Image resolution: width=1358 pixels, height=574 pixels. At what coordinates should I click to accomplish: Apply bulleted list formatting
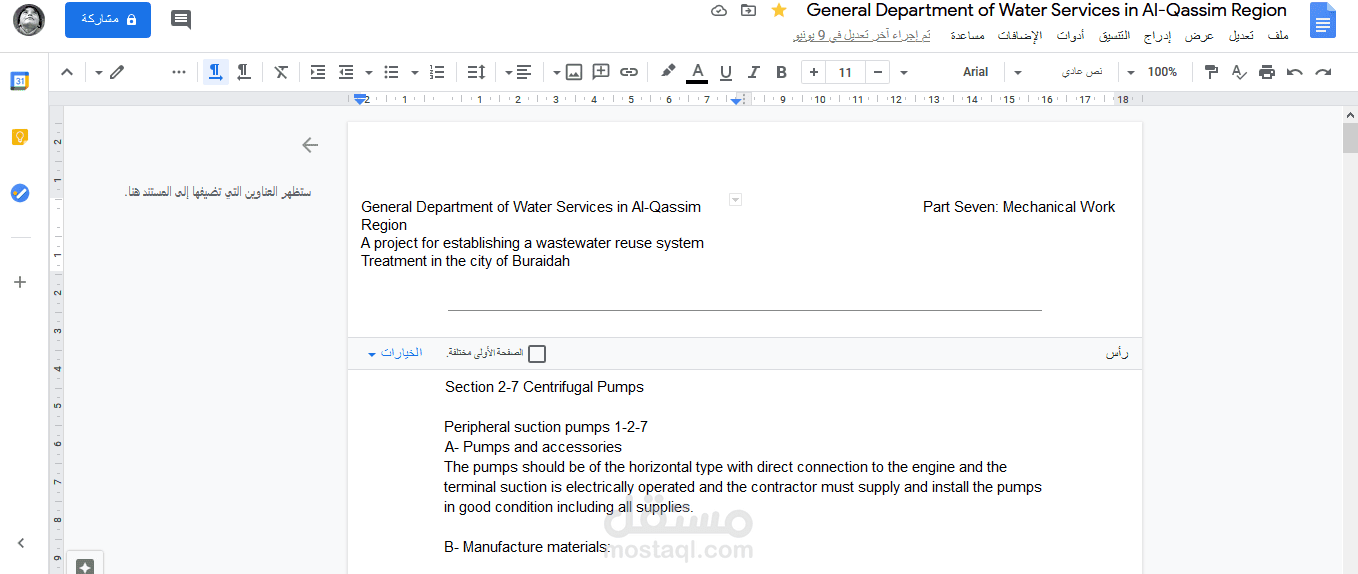tap(391, 72)
